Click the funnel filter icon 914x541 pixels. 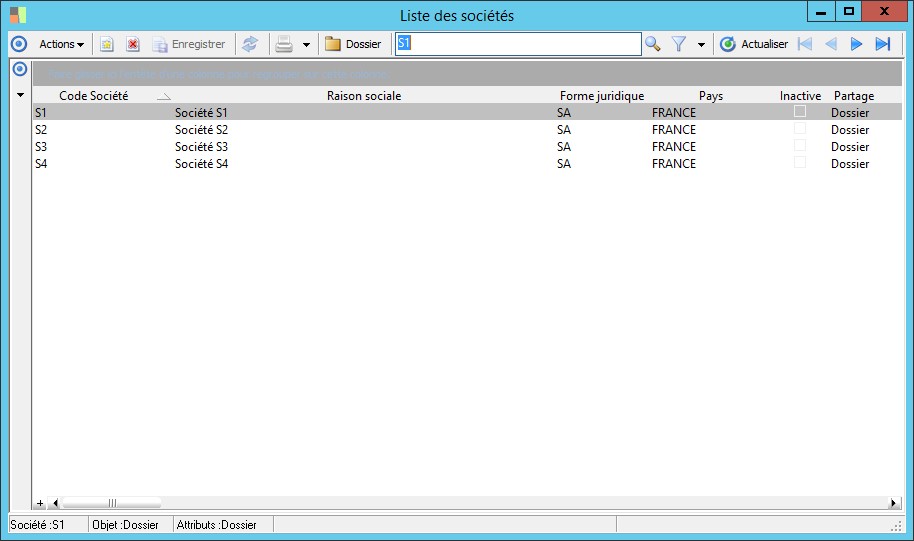point(679,44)
